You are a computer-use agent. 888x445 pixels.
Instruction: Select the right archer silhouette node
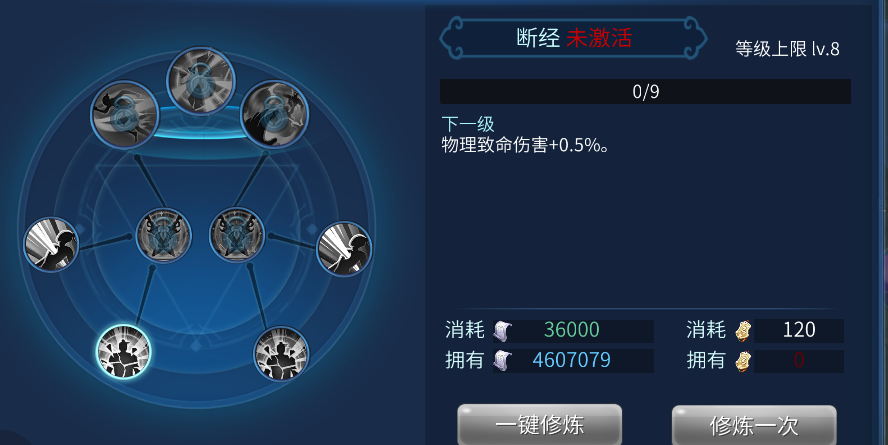click(x=344, y=249)
